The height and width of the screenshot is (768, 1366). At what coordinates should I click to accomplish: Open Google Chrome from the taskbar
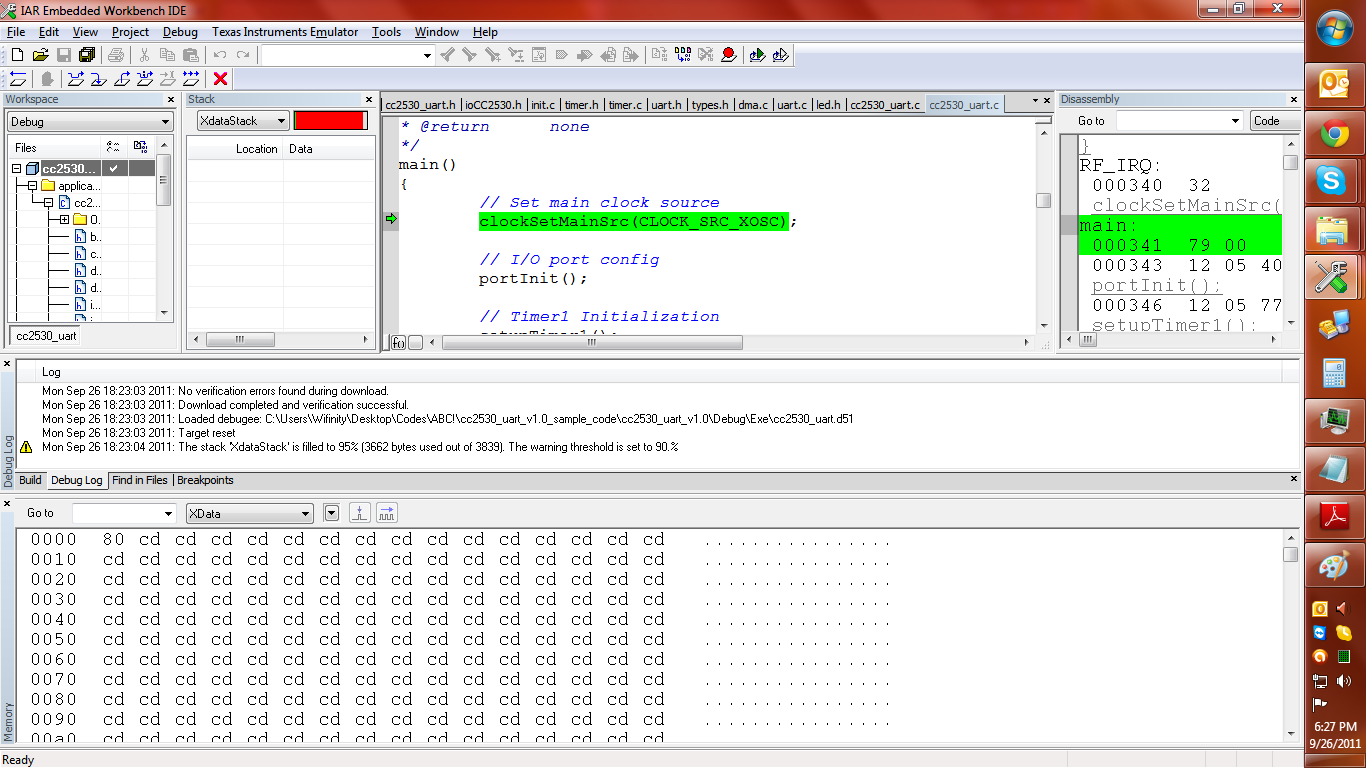click(1334, 133)
